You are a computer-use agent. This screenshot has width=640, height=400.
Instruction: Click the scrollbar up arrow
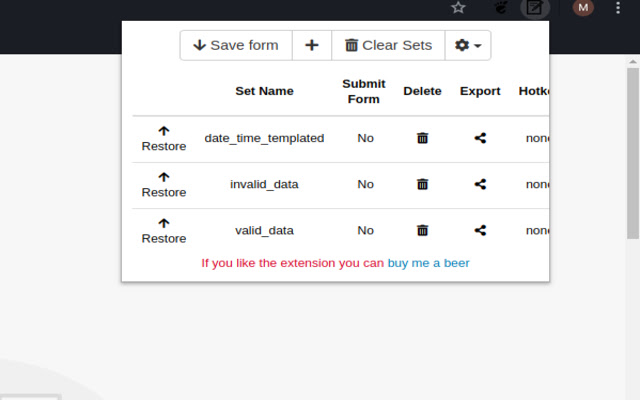pos(633,62)
